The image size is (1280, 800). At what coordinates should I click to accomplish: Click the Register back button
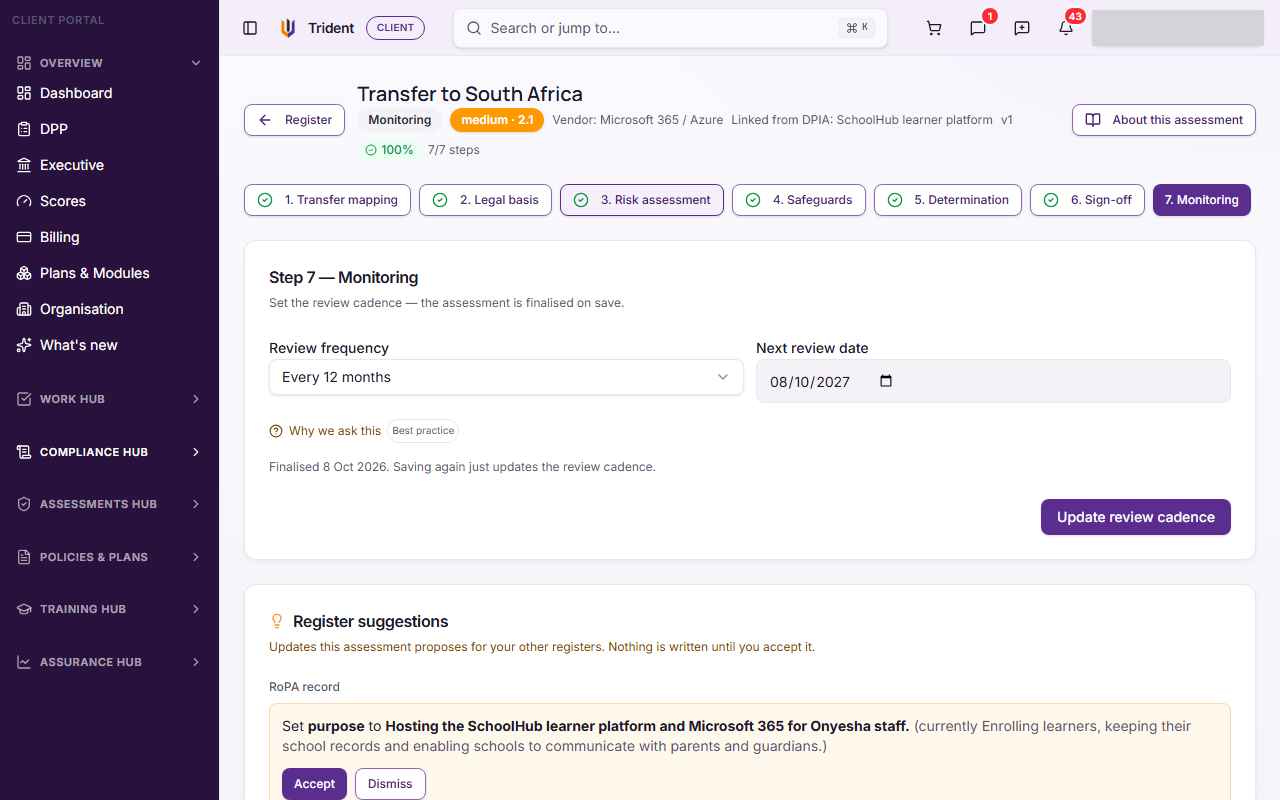coord(295,120)
